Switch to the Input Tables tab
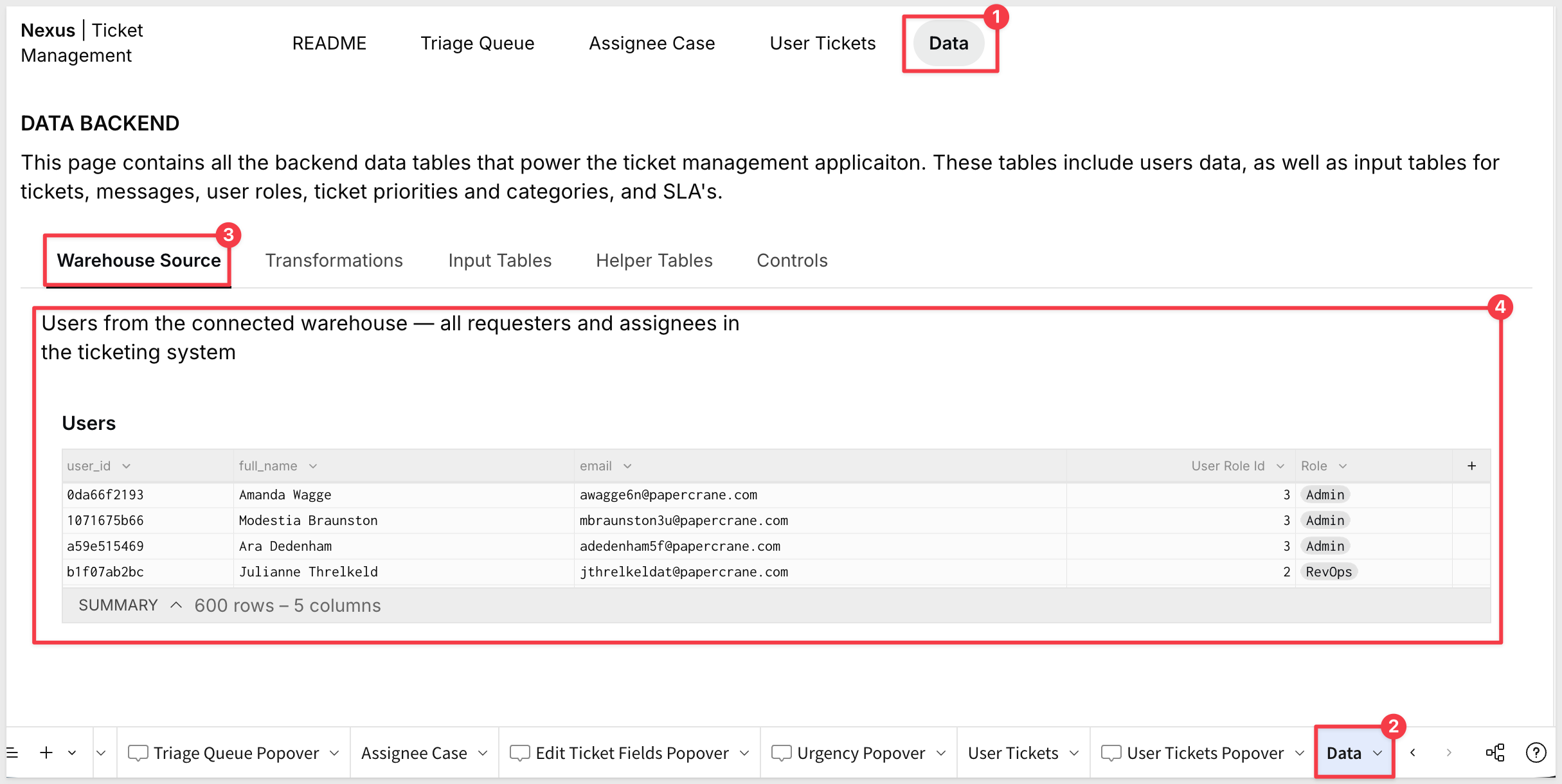1562x784 pixels. (500, 260)
